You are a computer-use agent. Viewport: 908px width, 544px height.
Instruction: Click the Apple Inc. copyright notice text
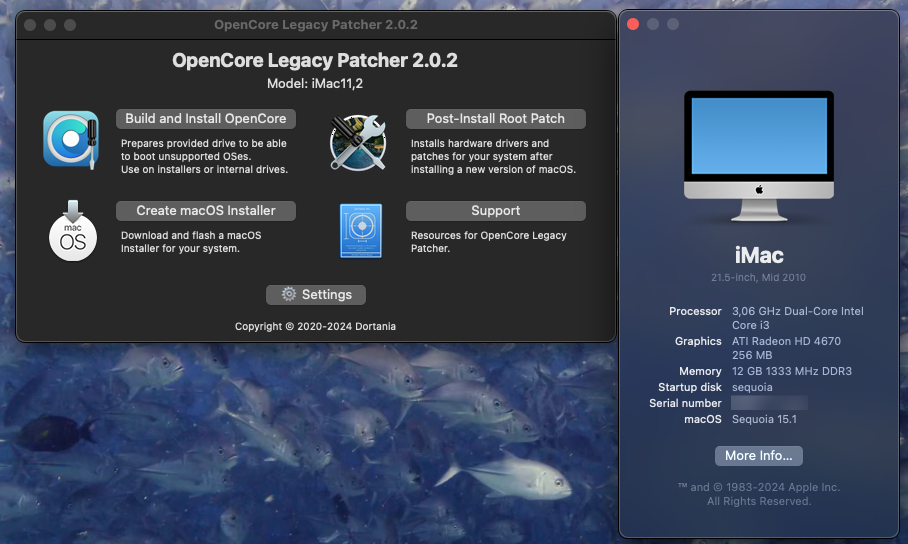pos(759,494)
